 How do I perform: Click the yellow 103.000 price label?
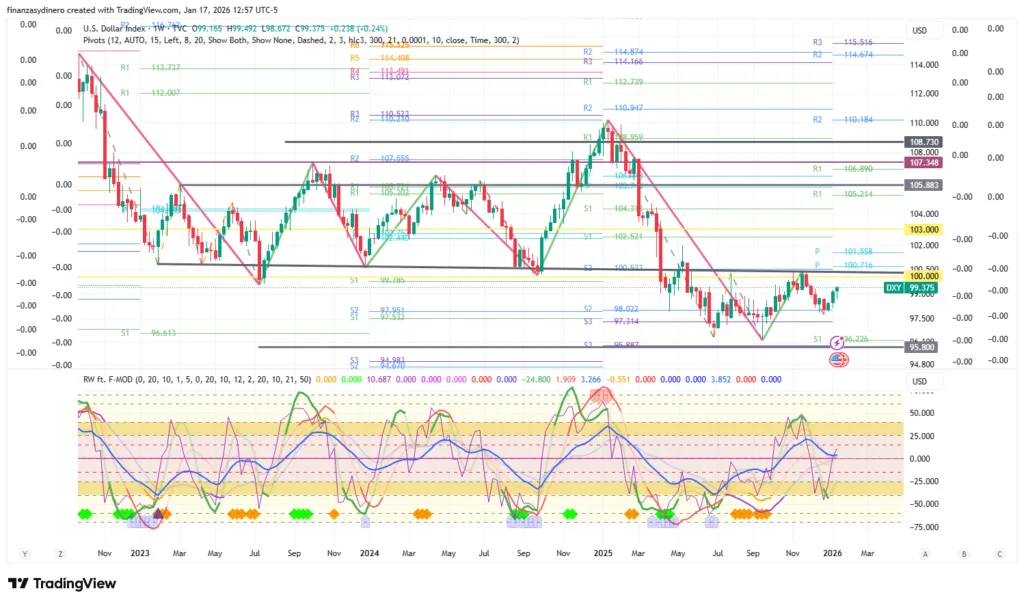click(x=921, y=229)
